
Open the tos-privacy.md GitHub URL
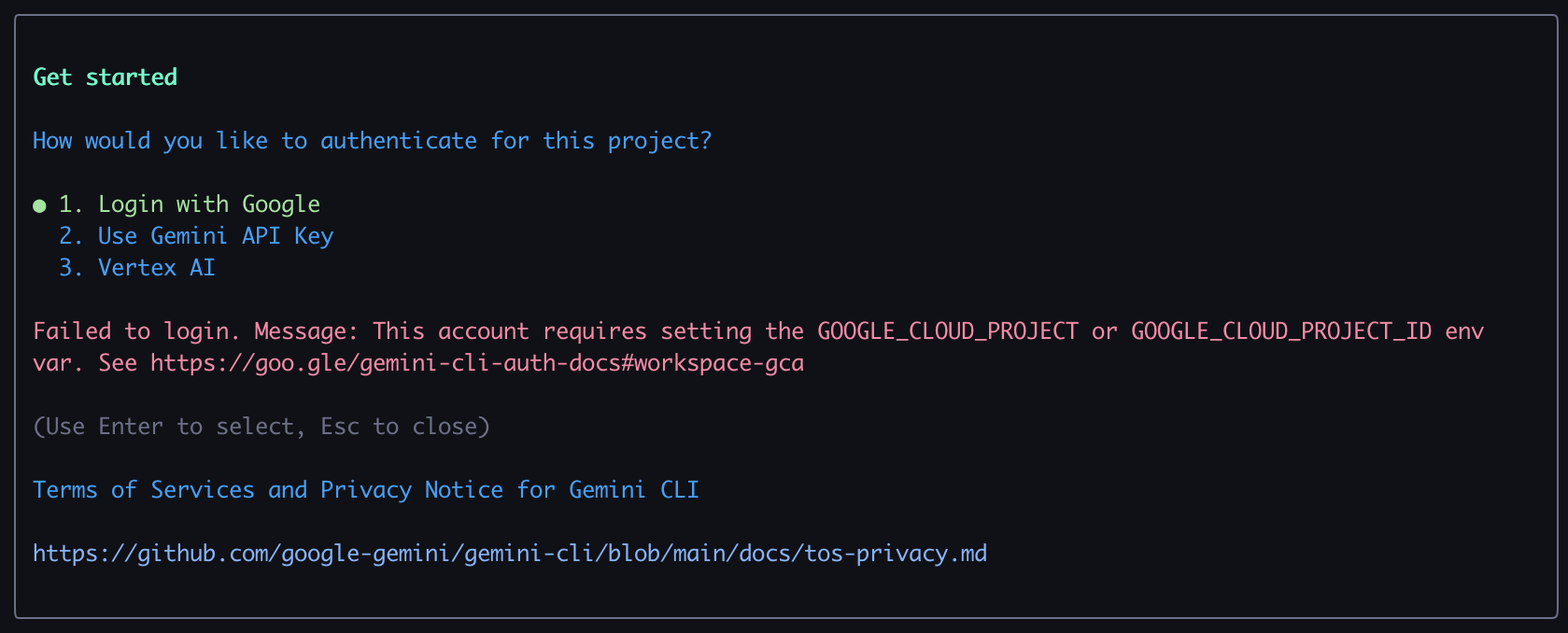pyautogui.click(x=510, y=554)
